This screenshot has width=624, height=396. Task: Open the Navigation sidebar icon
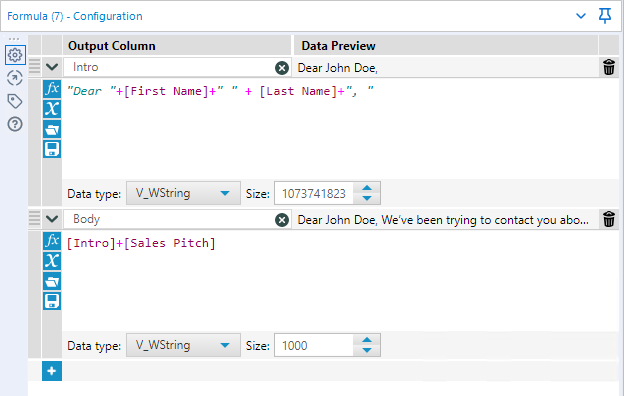[x=15, y=78]
